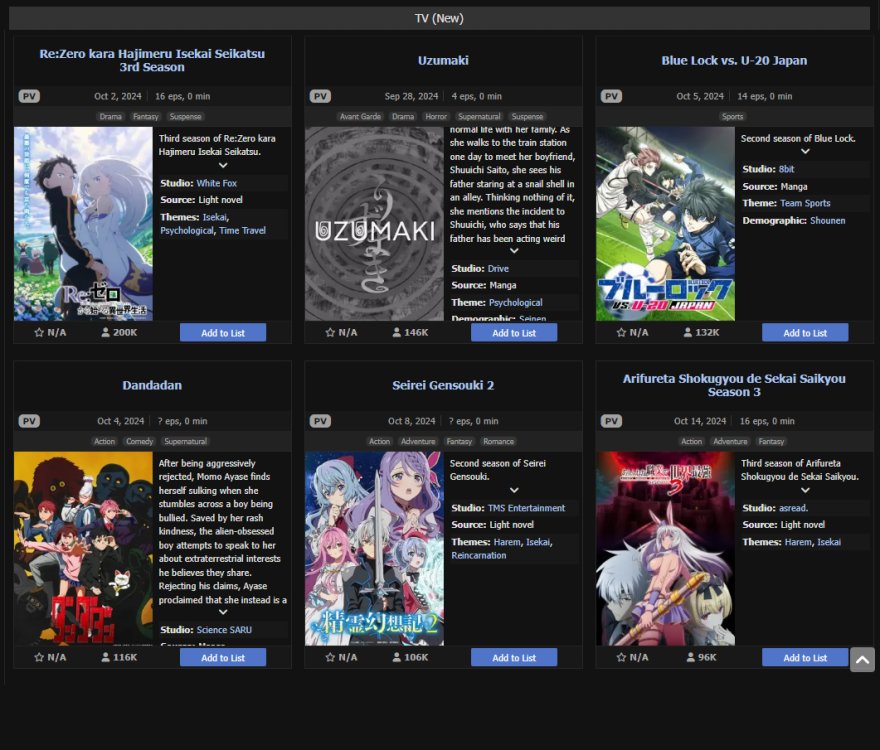
Task: Click the star score icon for Uzumaki
Action: coord(330,332)
